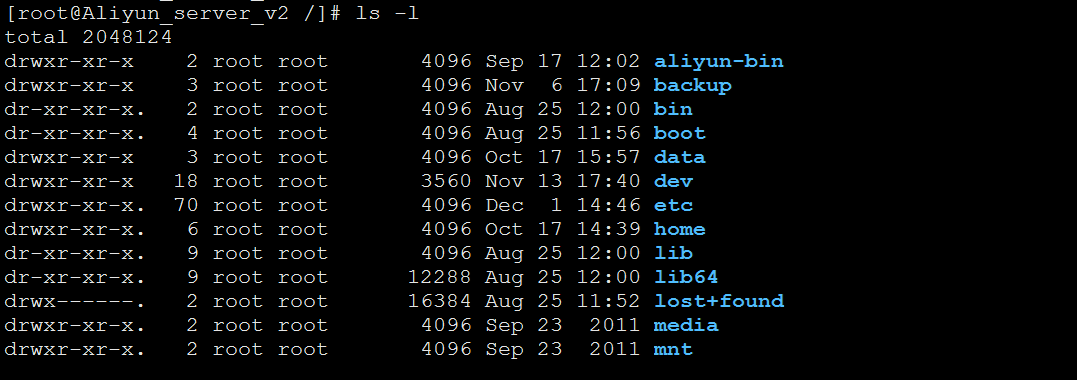Select the backup directory entry

tap(692, 85)
